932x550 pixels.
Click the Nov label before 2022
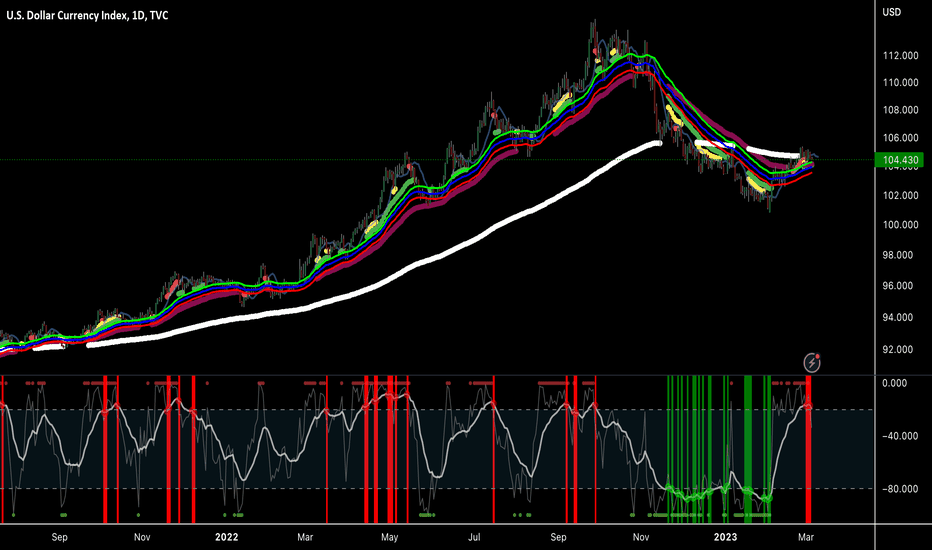click(142, 537)
